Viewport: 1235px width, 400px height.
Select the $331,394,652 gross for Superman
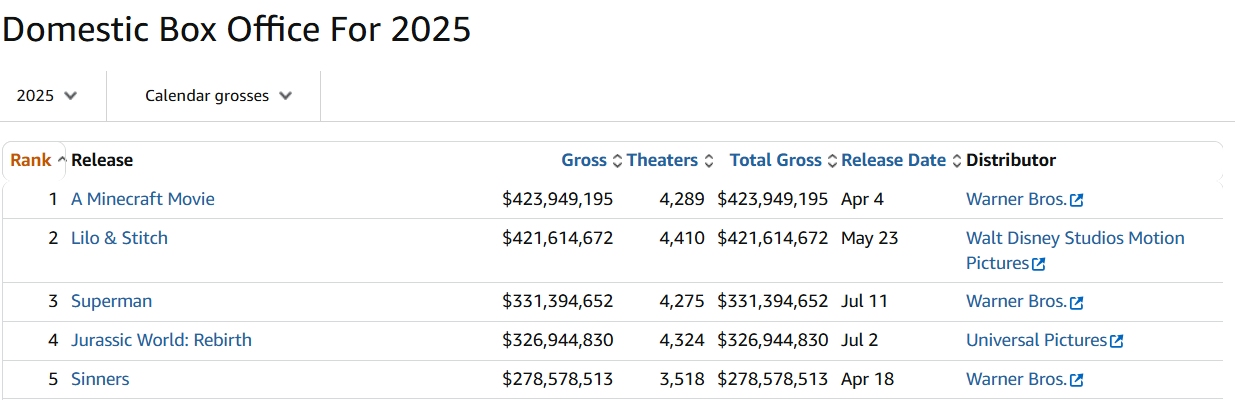point(557,301)
